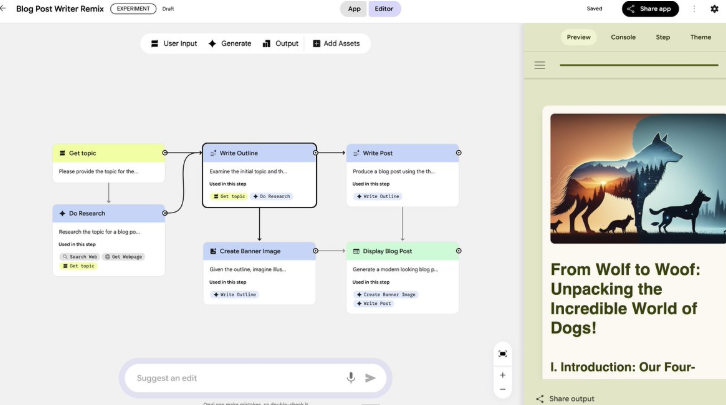
Task: Click the preview progress bar
Action: point(639,65)
